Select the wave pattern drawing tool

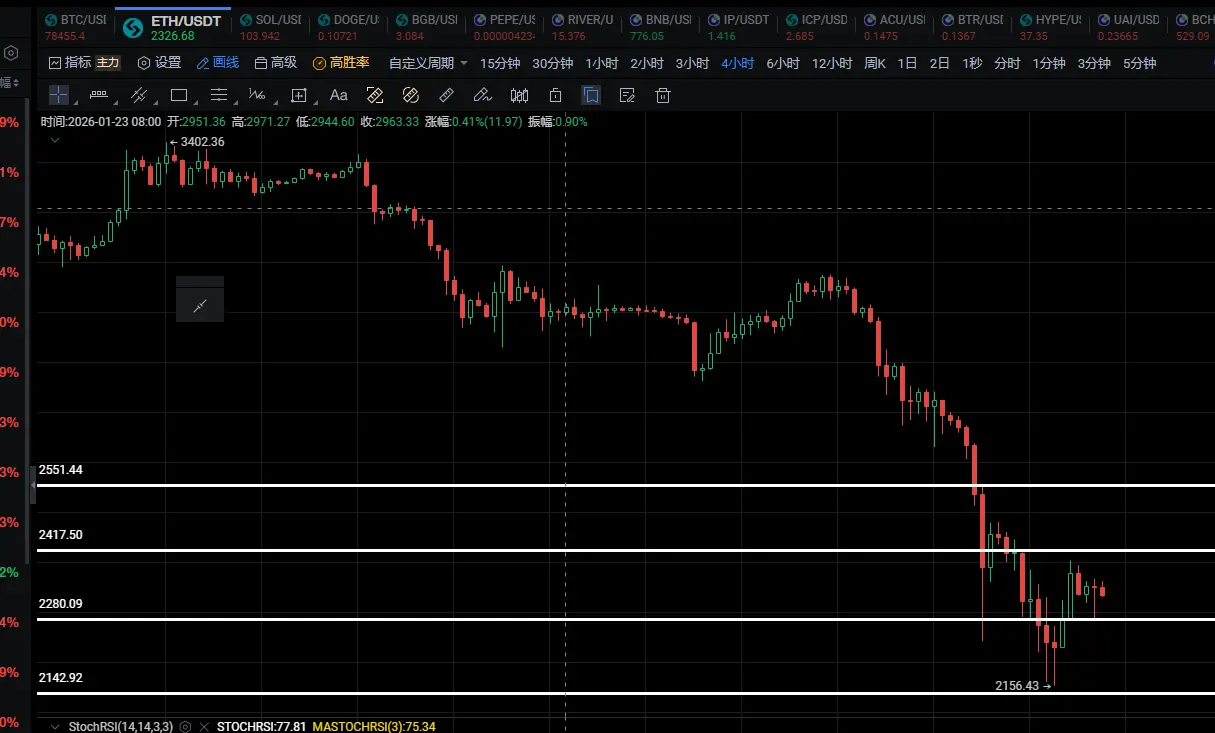tap(257, 95)
